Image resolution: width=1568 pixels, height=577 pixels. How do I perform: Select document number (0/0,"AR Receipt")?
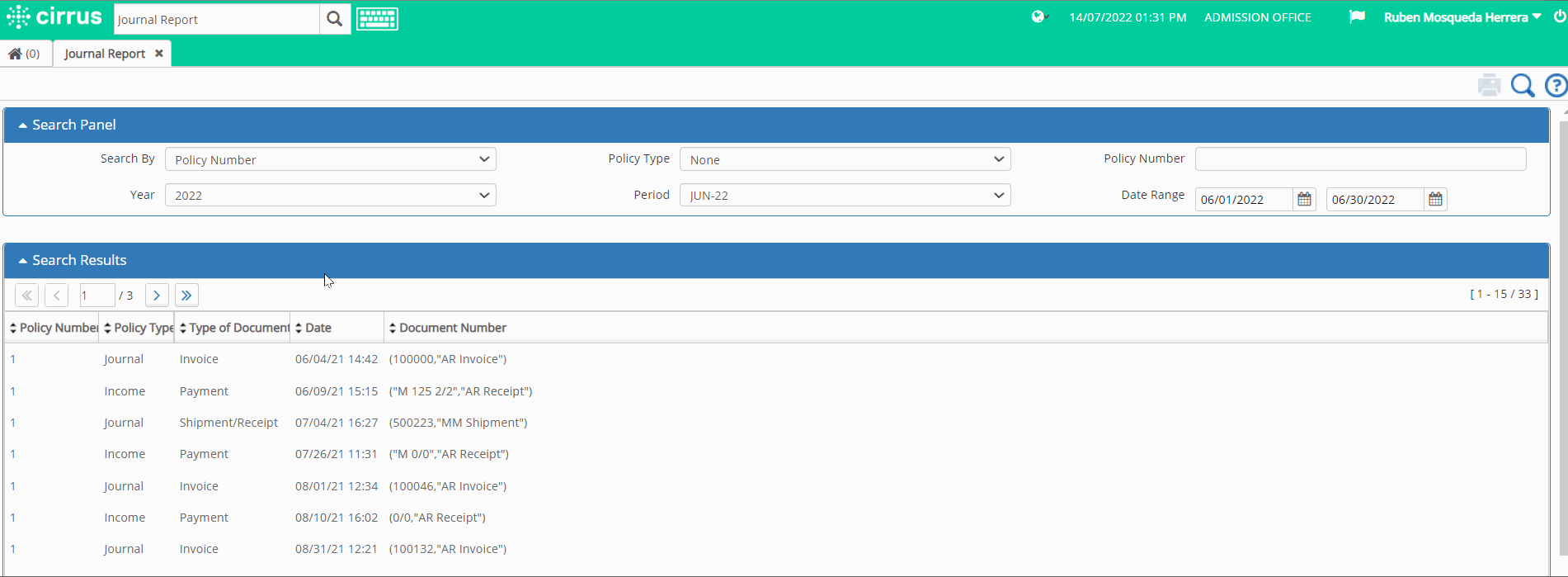437,518
